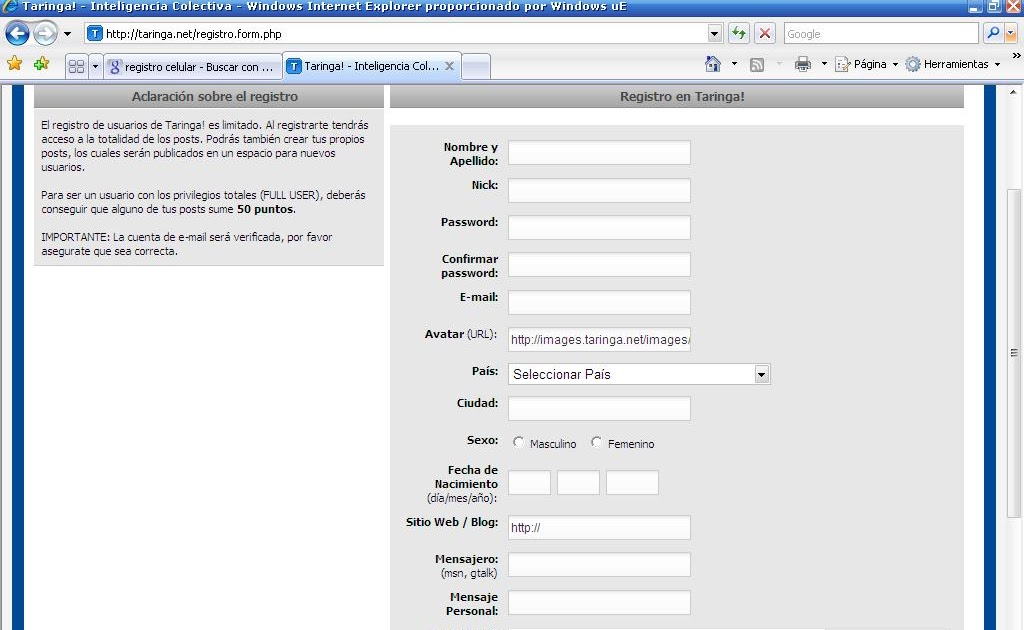
Task: Stop loading with the red X icon
Action: point(765,33)
